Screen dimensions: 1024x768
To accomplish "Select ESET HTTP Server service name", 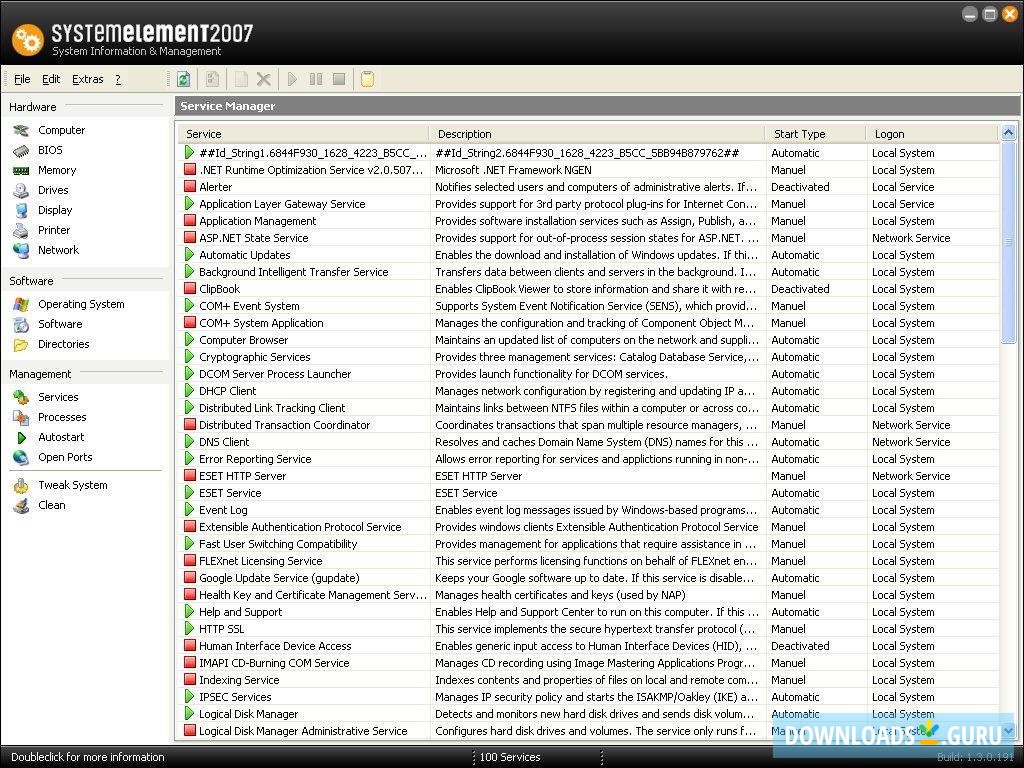I will [242, 476].
